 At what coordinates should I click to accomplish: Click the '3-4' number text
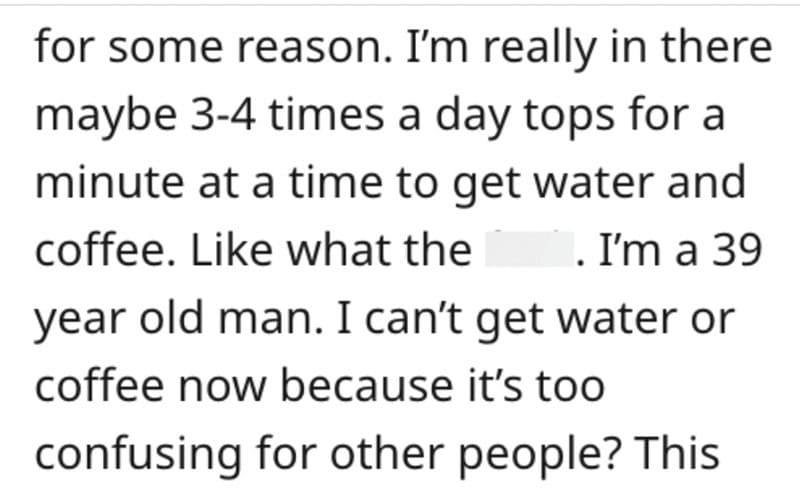coord(222,115)
